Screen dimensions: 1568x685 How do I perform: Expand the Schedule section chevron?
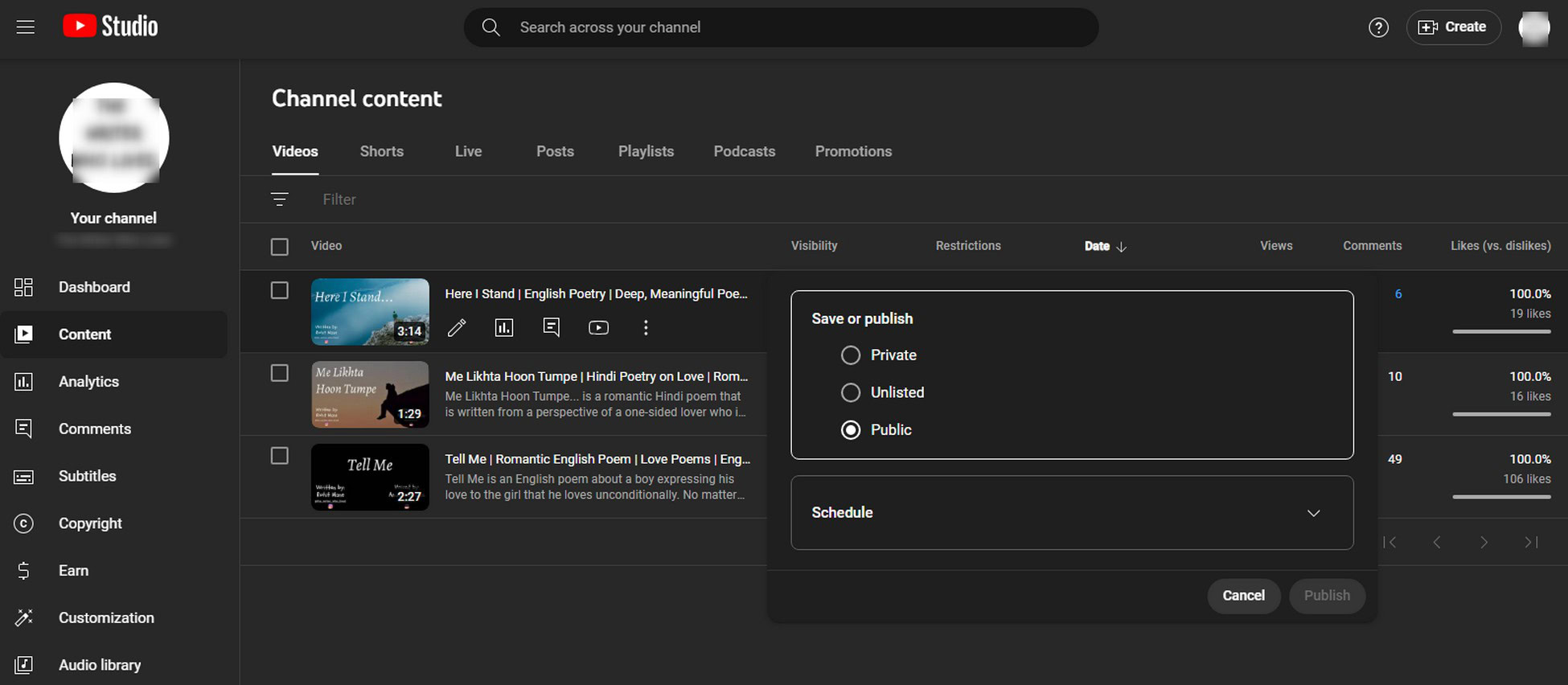point(1313,513)
